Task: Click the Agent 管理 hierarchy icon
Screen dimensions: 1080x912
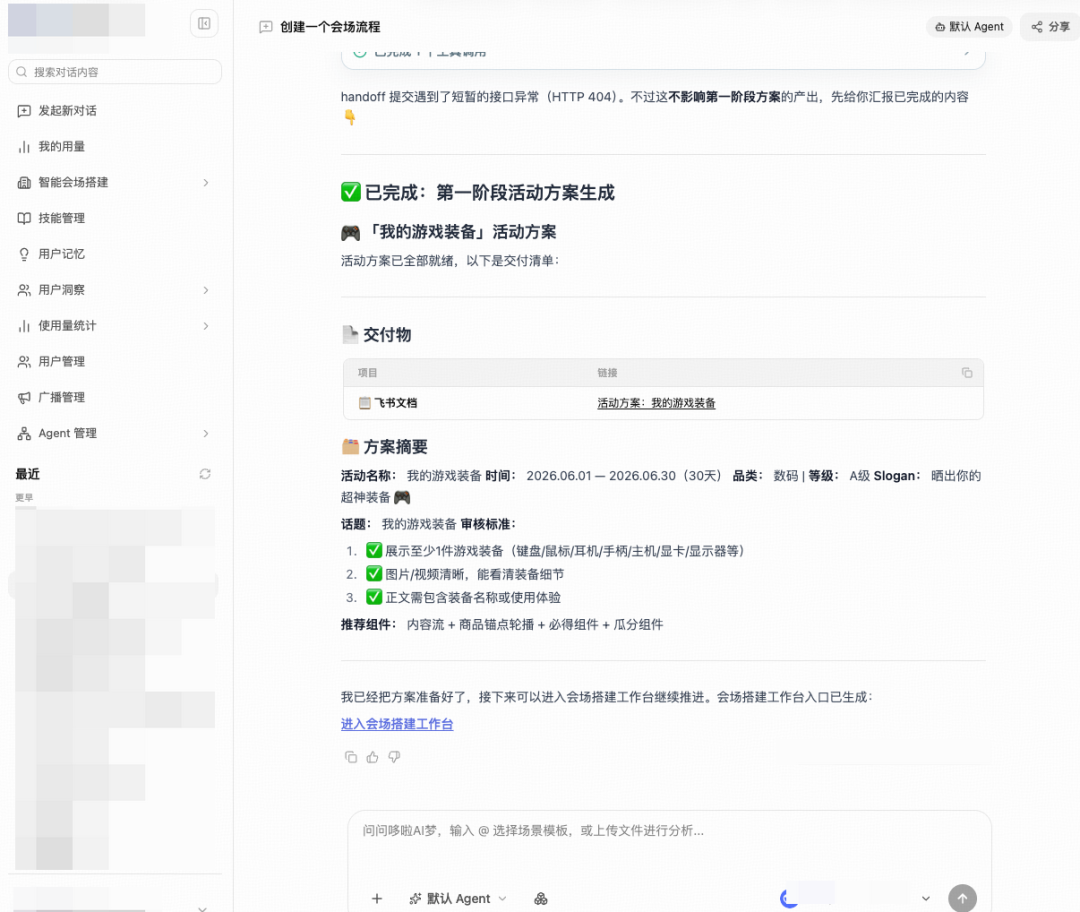Action: coord(24,433)
